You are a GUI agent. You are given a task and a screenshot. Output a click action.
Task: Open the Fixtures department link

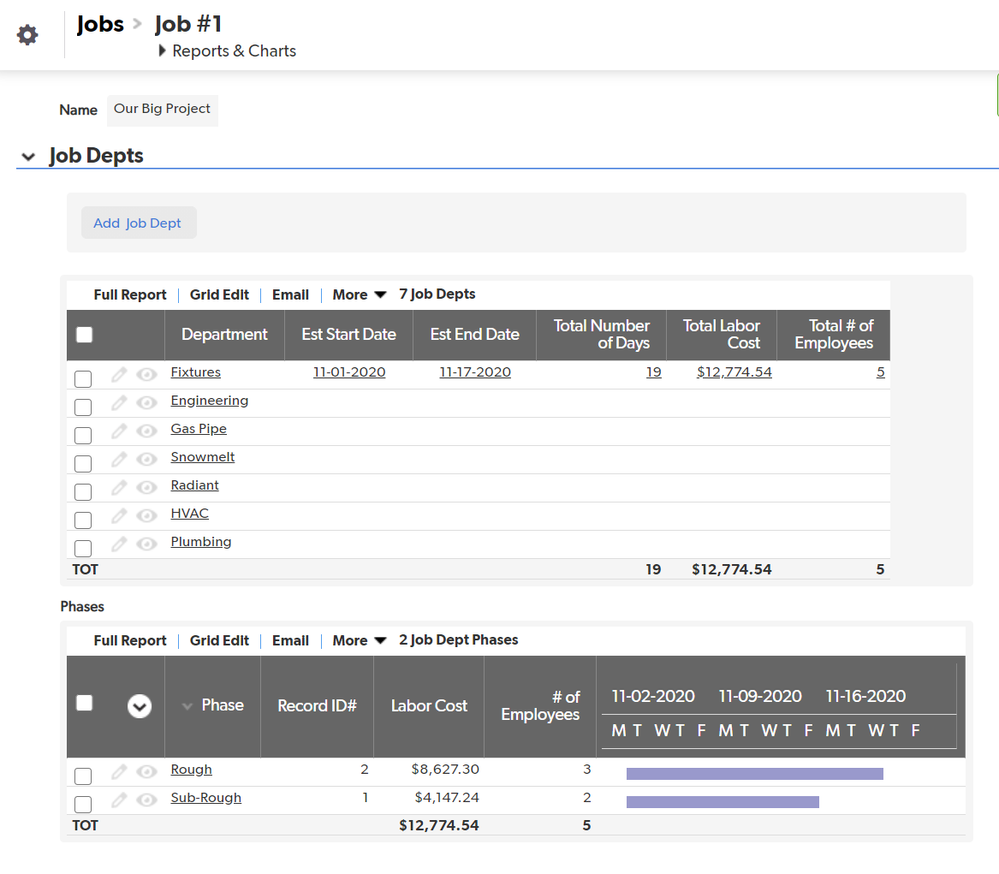196,372
